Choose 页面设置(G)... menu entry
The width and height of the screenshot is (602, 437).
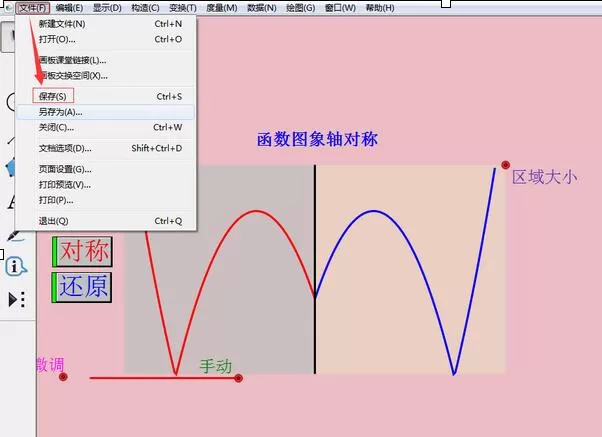[x=106, y=169]
